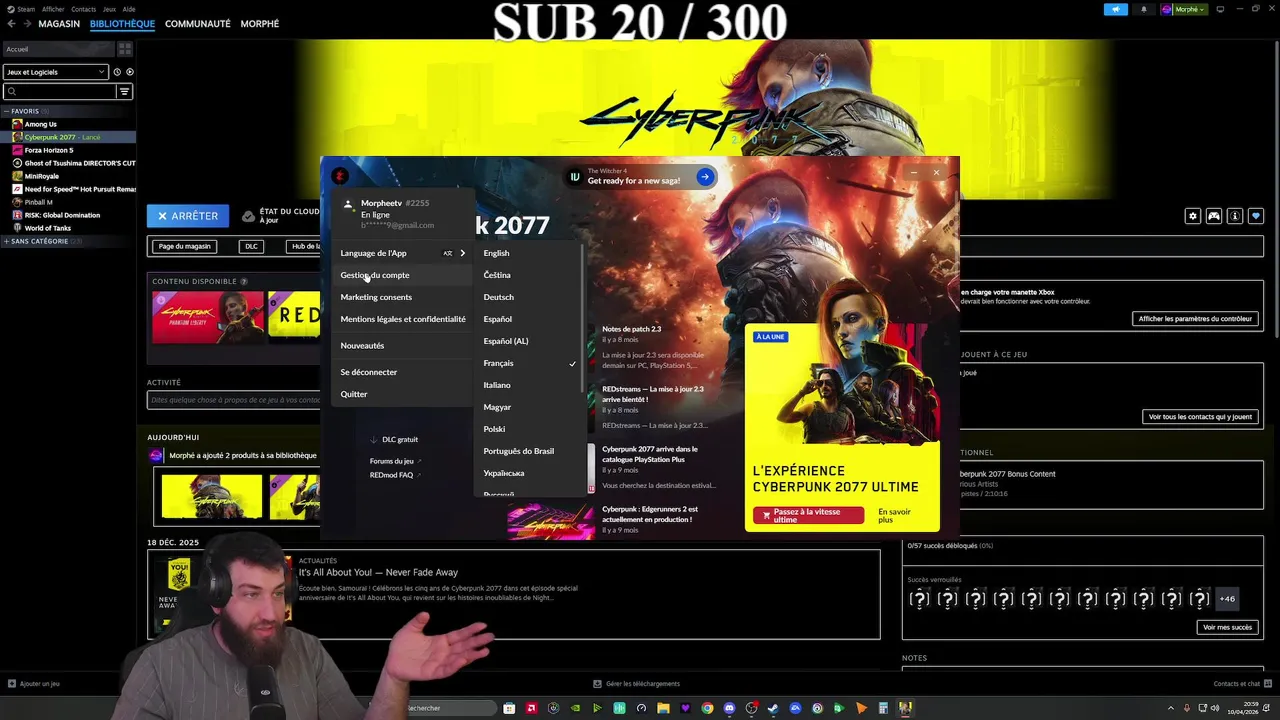Click REDlauncher logo icon
Viewport: 1280px width, 720px height.
[x=340, y=176]
